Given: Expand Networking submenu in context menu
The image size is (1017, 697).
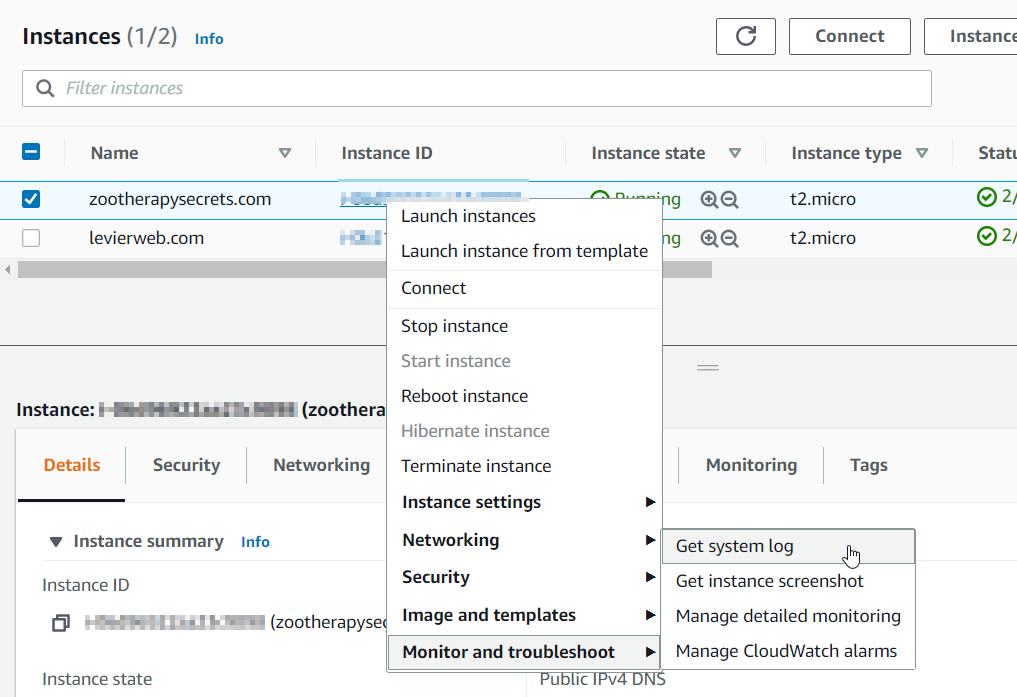Looking at the screenshot, I should 524,540.
